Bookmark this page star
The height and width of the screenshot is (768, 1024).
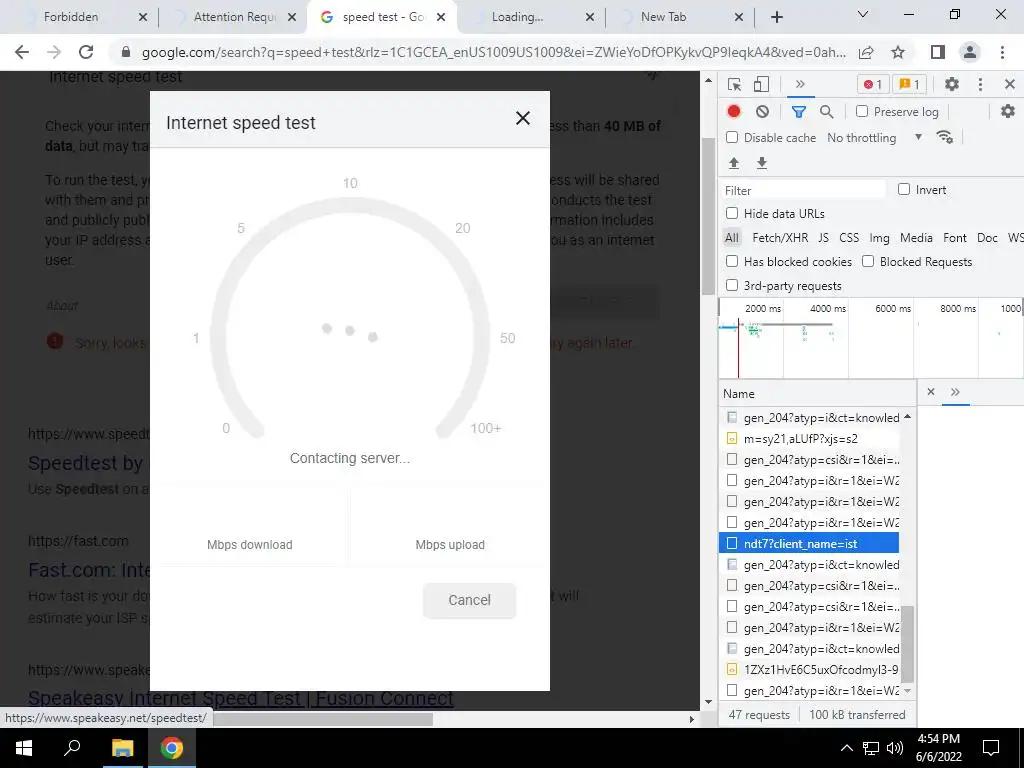tap(898, 52)
